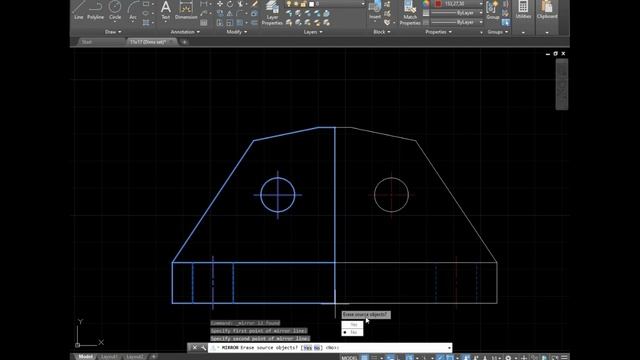Open command line history dropdown arrow
This screenshot has height=360, width=640.
click(x=449, y=348)
